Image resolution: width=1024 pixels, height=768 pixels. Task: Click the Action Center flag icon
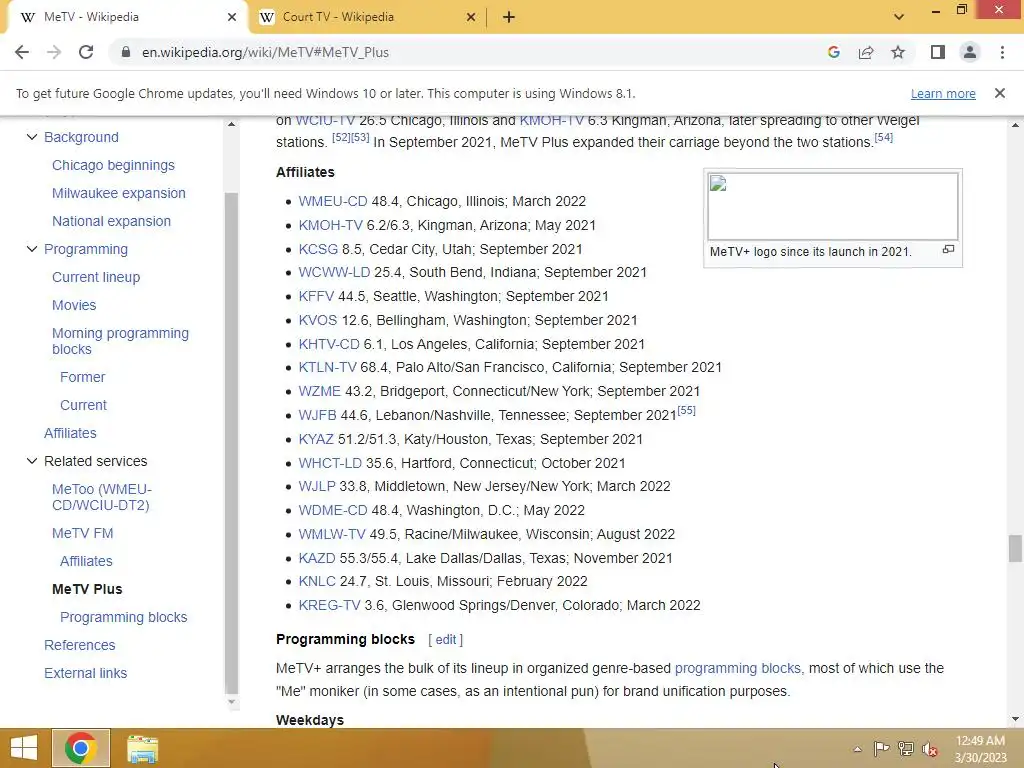tap(881, 748)
